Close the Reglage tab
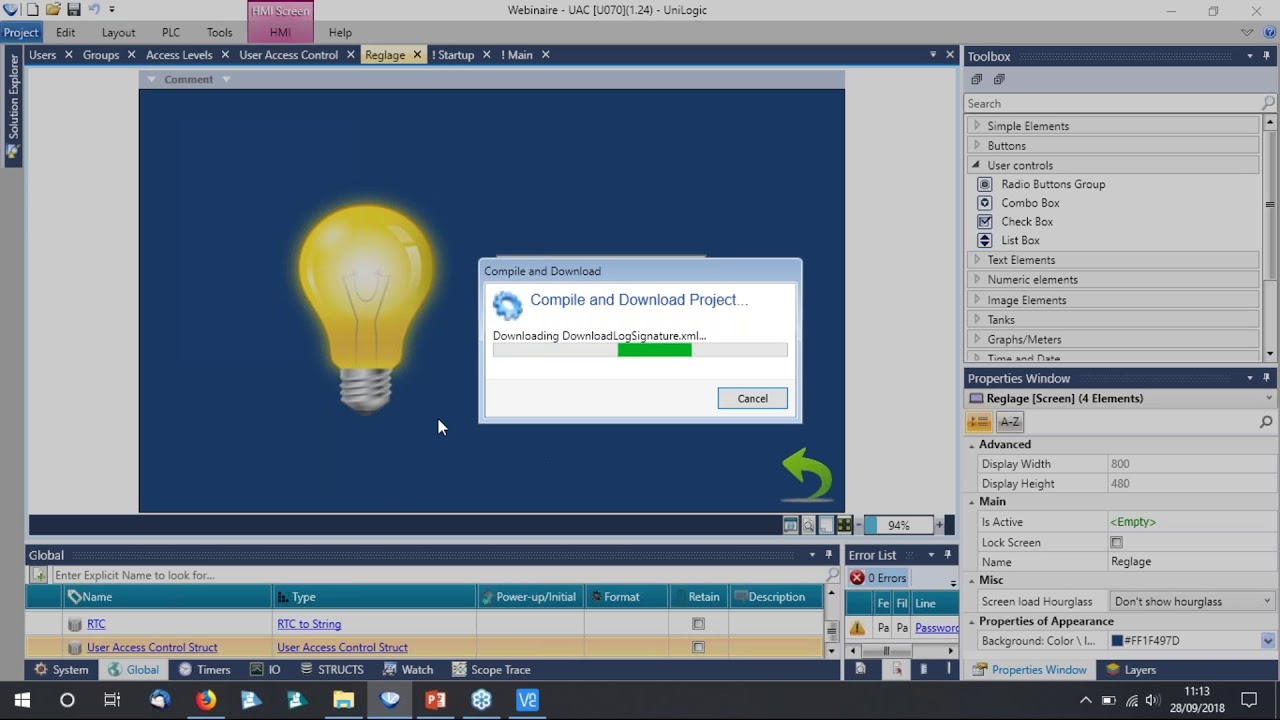Image resolution: width=1280 pixels, height=720 pixels. tap(417, 55)
